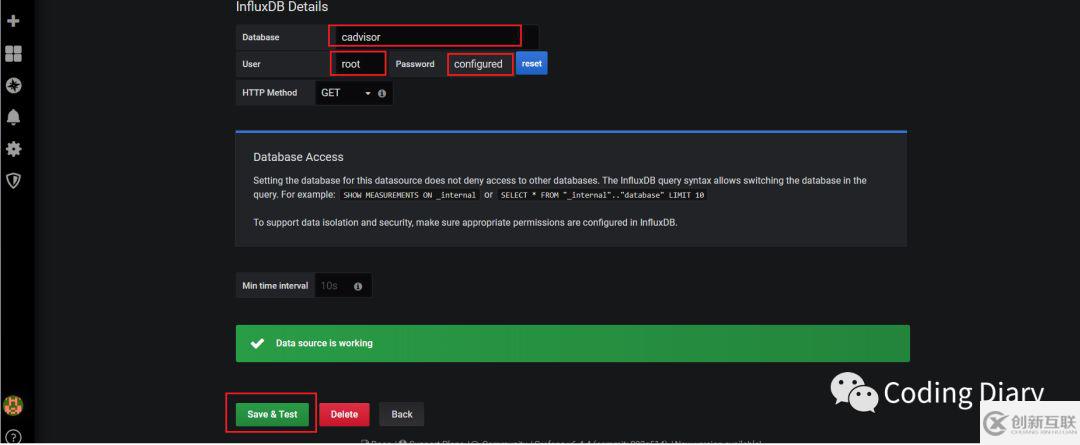
Task: Click the SELECT * FROM _internal code snippet
Action: point(603,195)
